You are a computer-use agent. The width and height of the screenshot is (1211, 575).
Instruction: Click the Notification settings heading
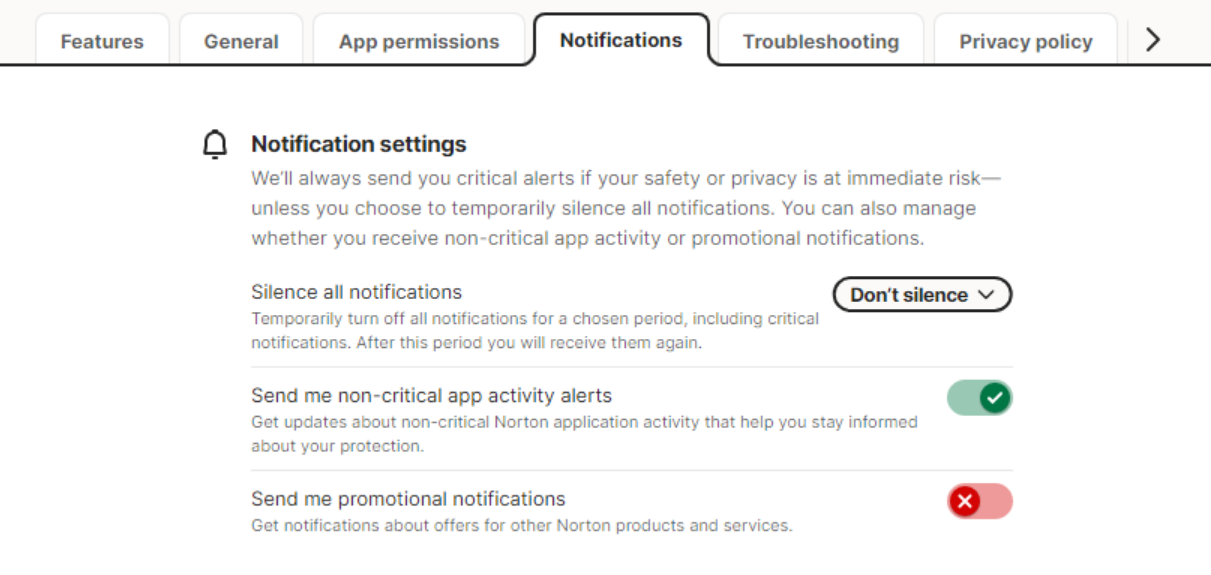[x=359, y=144]
